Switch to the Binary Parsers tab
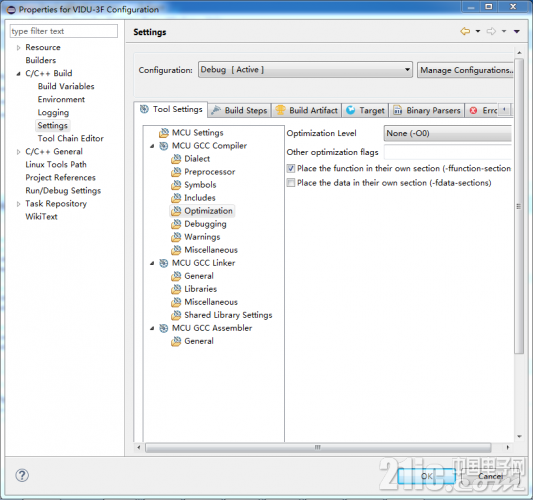 [x=427, y=110]
